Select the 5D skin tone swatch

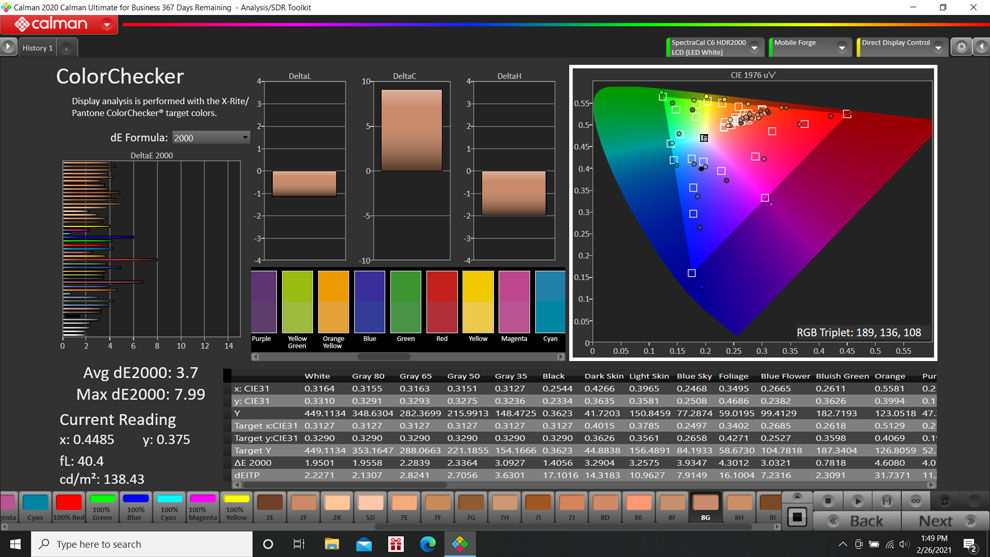[370, 507]
